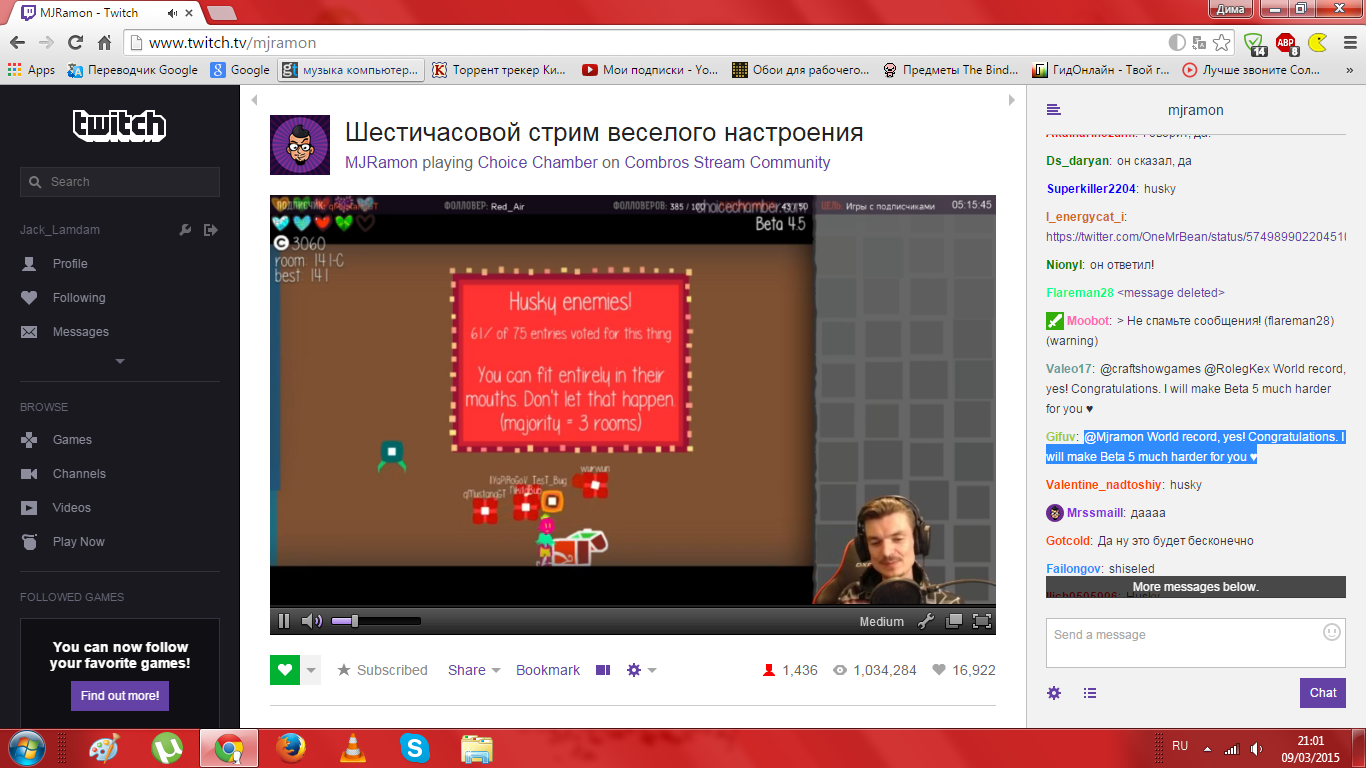Click the log out icon beside Jack_Lamdam
The width and height of the screenshot is (1366, 768).
pos(210,230)
